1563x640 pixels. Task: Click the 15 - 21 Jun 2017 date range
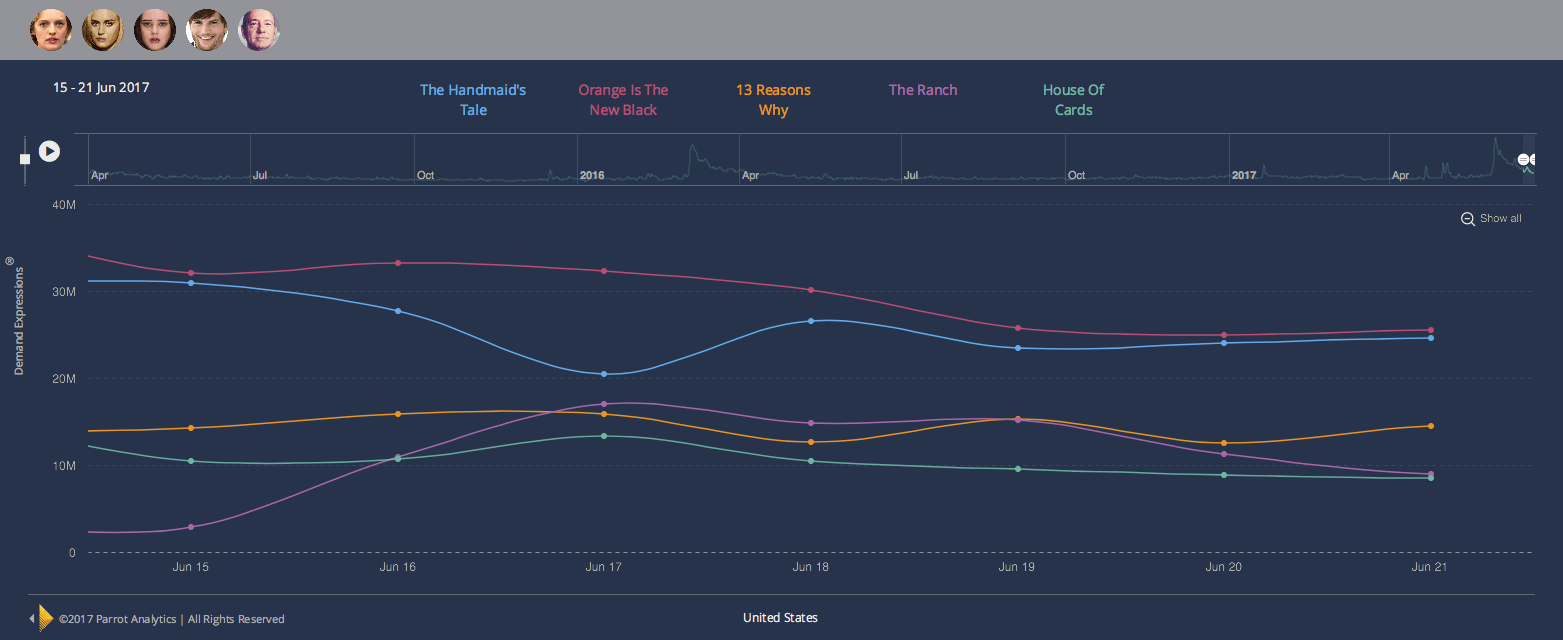(101, 87)
